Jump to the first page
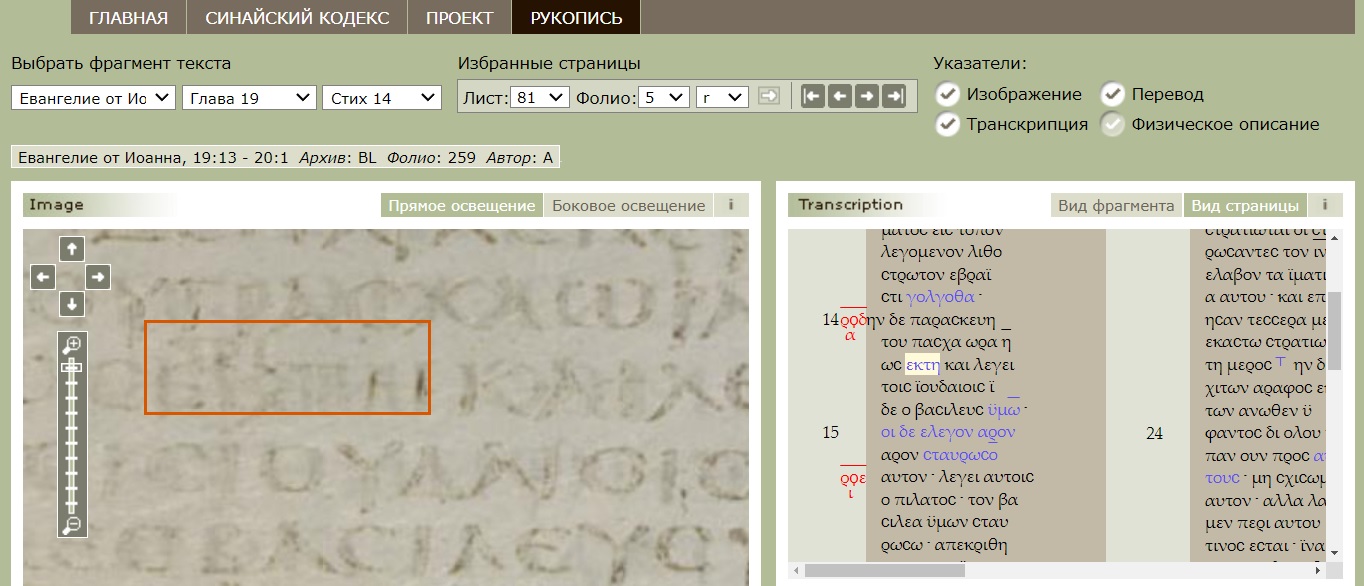 pos(813,96)
